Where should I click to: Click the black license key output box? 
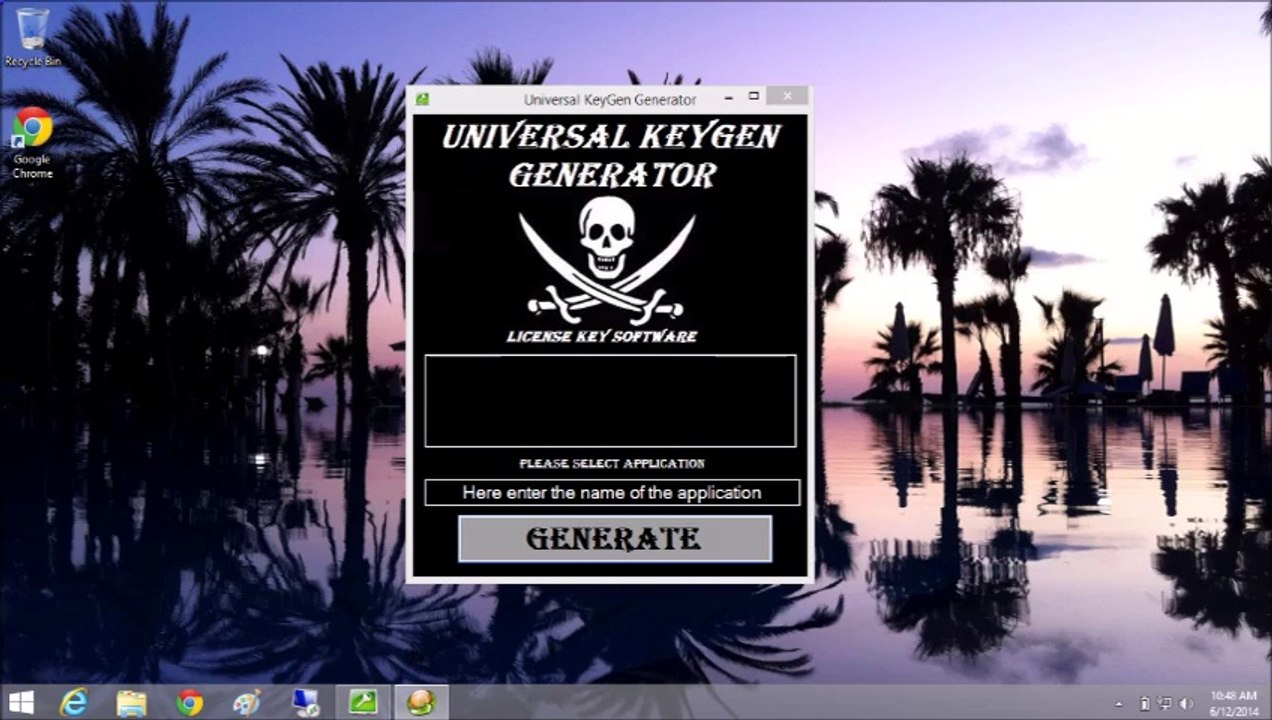(x=610, y=400)
